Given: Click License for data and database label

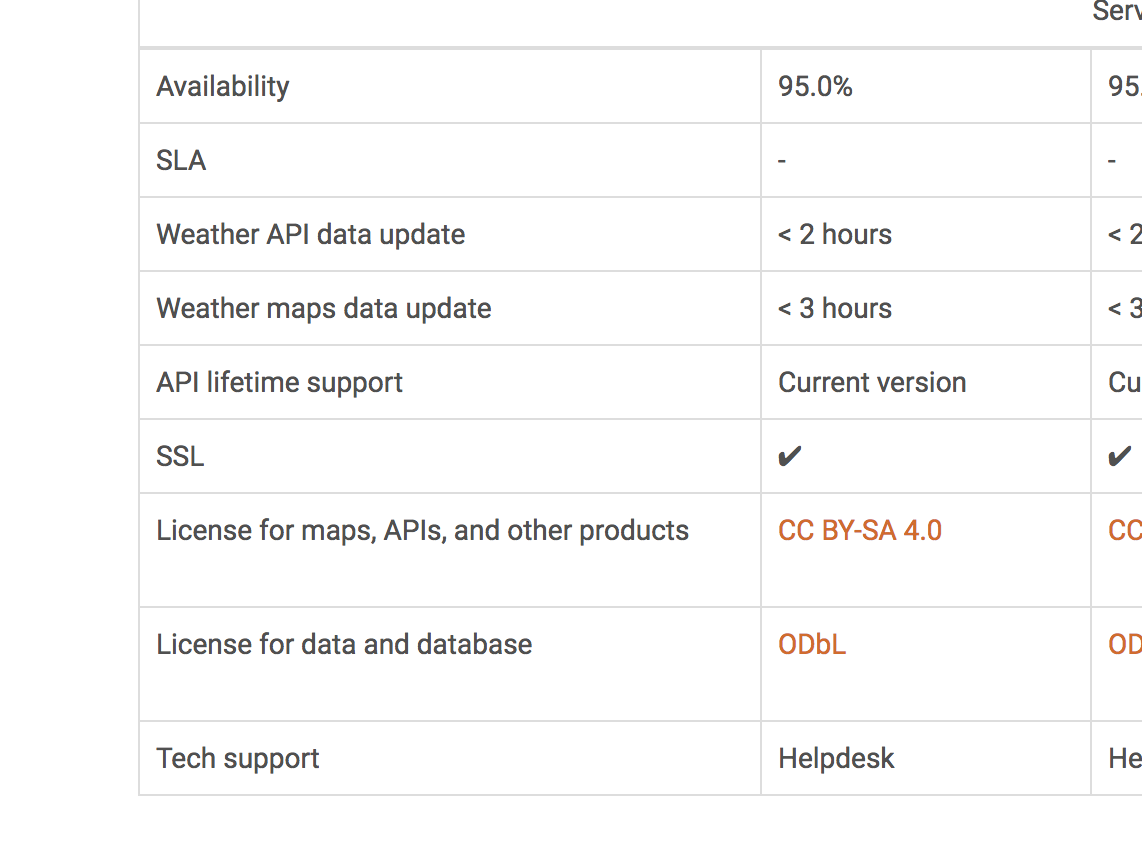Looking at the screenshot, I should pos(344,645).
